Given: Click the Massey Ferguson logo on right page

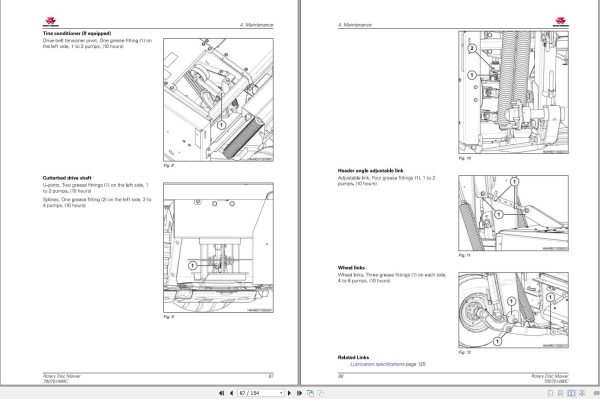Looking at the screenshot, I should [561, 21].
